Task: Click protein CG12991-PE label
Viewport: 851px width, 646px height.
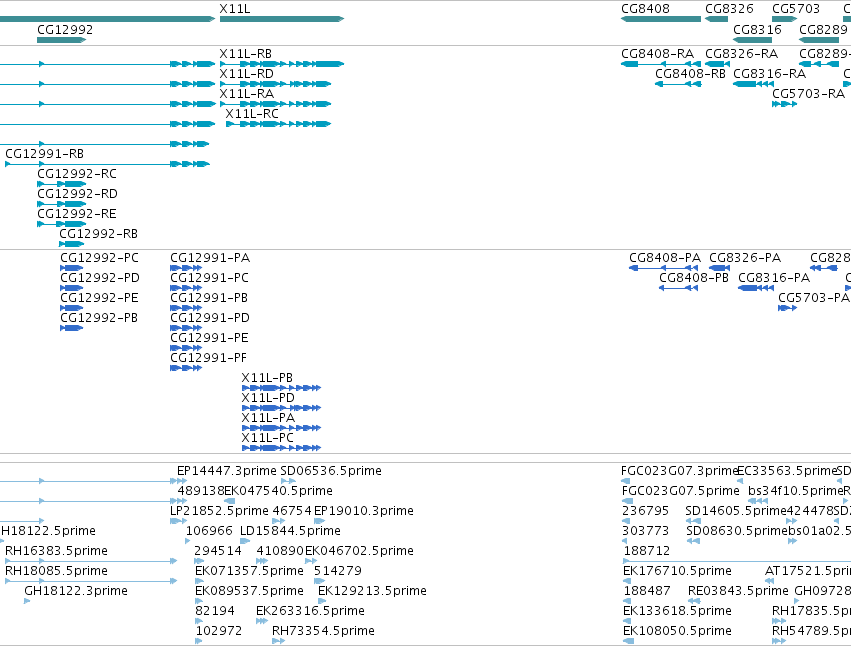Action: [209, 338]
